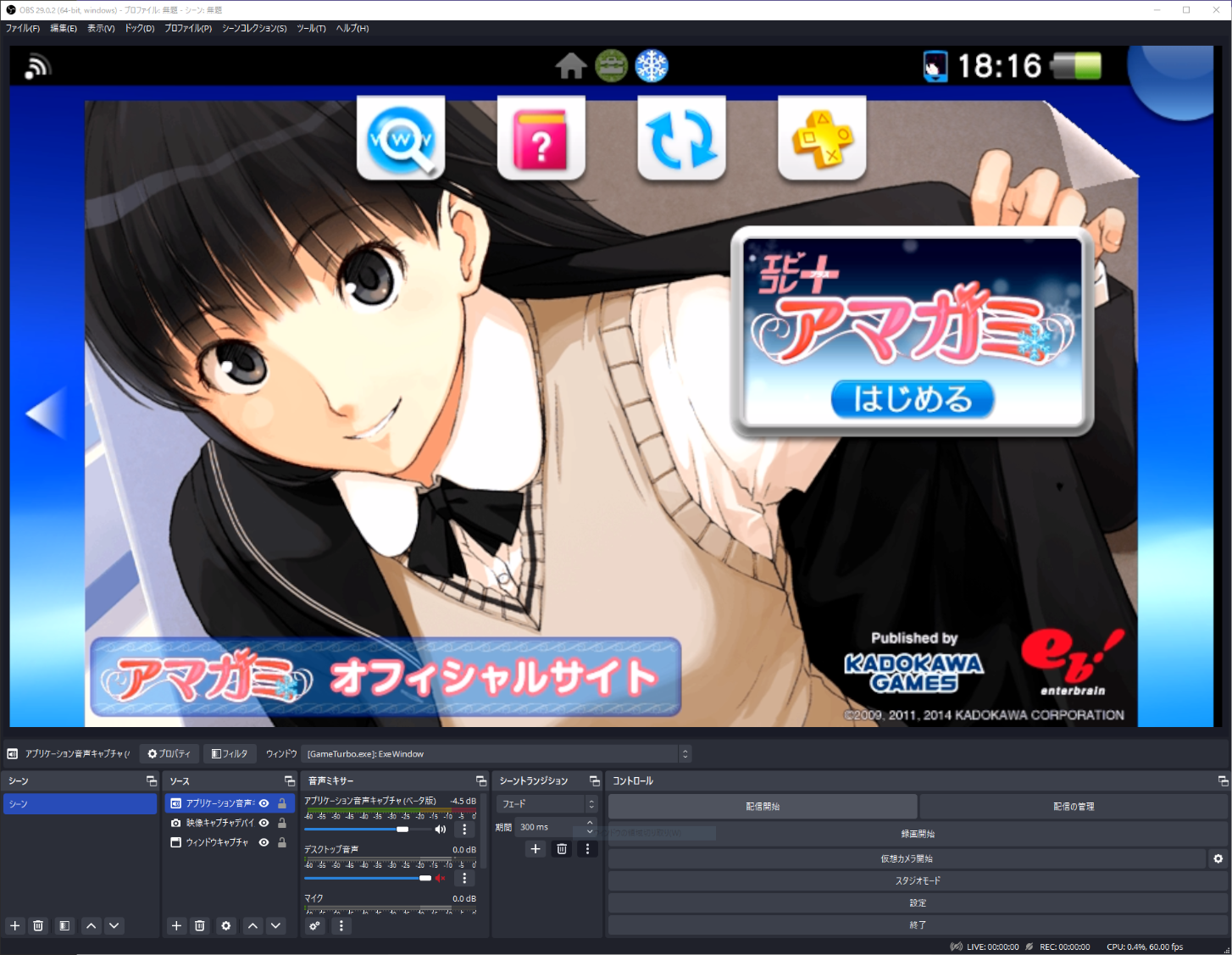Toggle lock on ウィンドウキャプチャ source
Screen dimensions: 1232x955
[282, 842]
